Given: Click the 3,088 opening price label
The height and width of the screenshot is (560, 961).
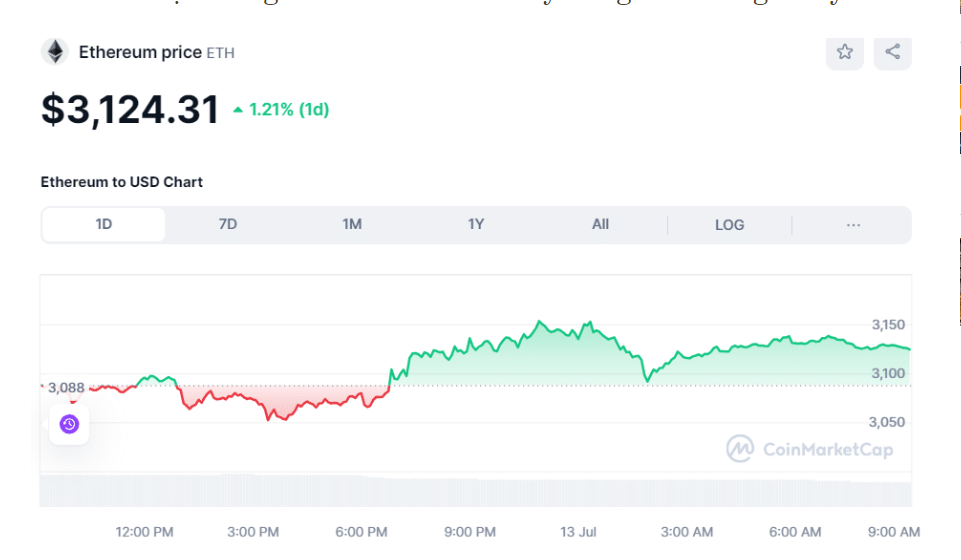Looking at the screenshot, I should pos(66,388).
